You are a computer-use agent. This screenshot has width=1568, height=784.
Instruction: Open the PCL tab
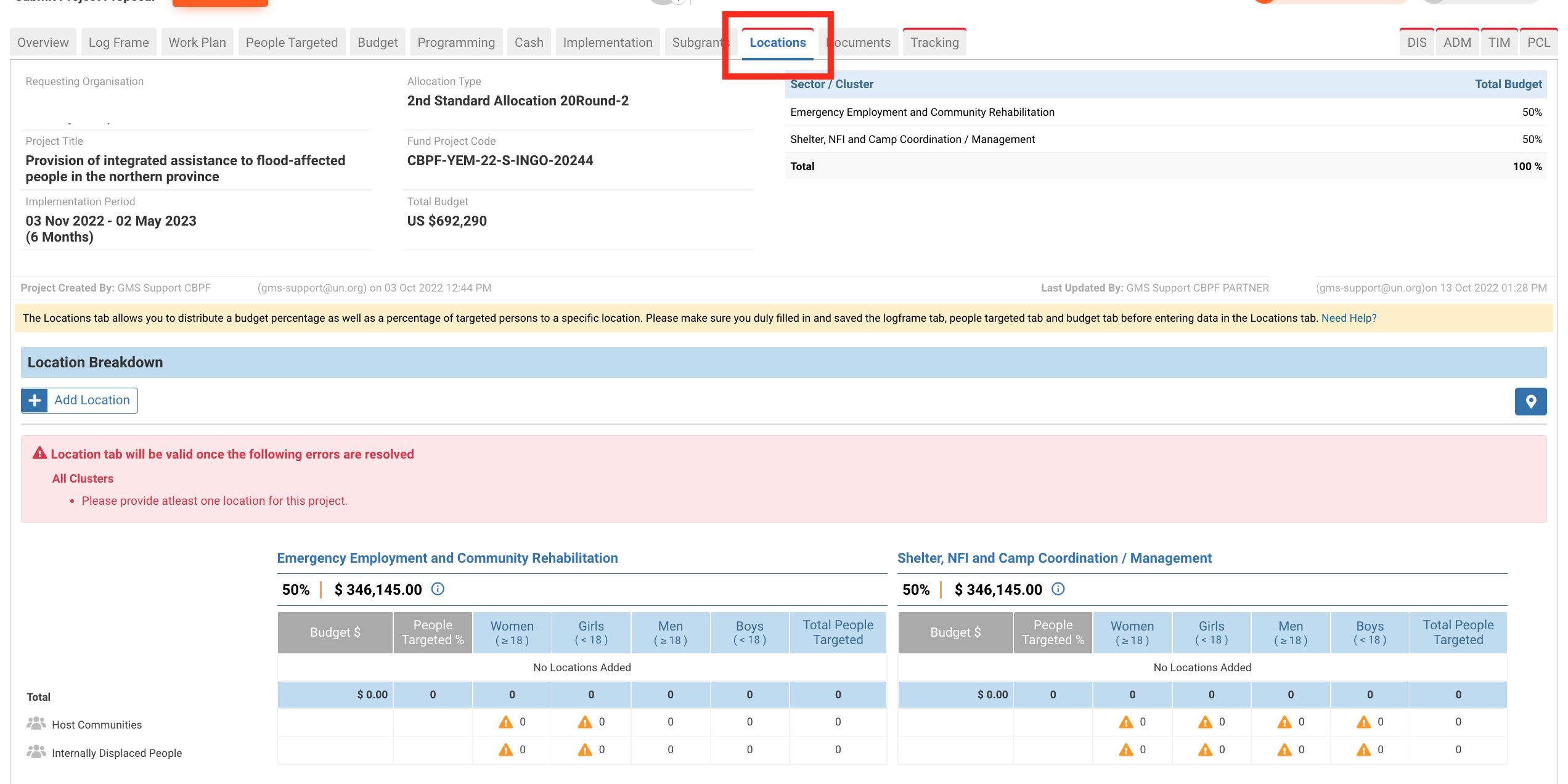tap(1538, 43)
